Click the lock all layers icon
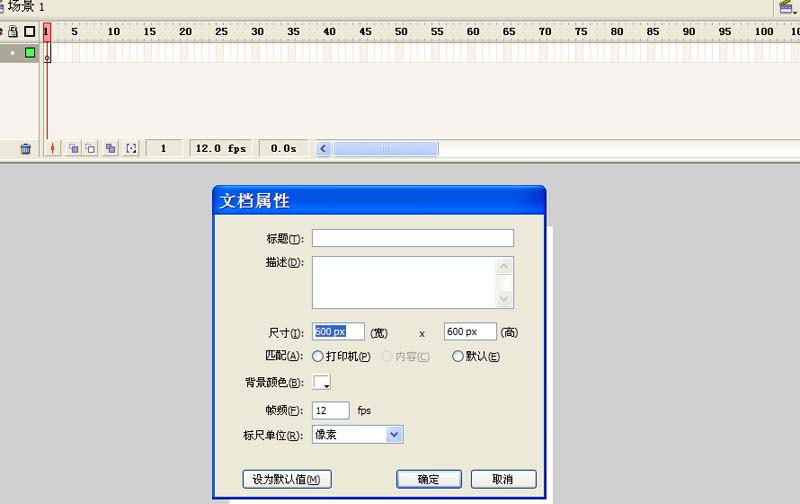 pos(13,32)
